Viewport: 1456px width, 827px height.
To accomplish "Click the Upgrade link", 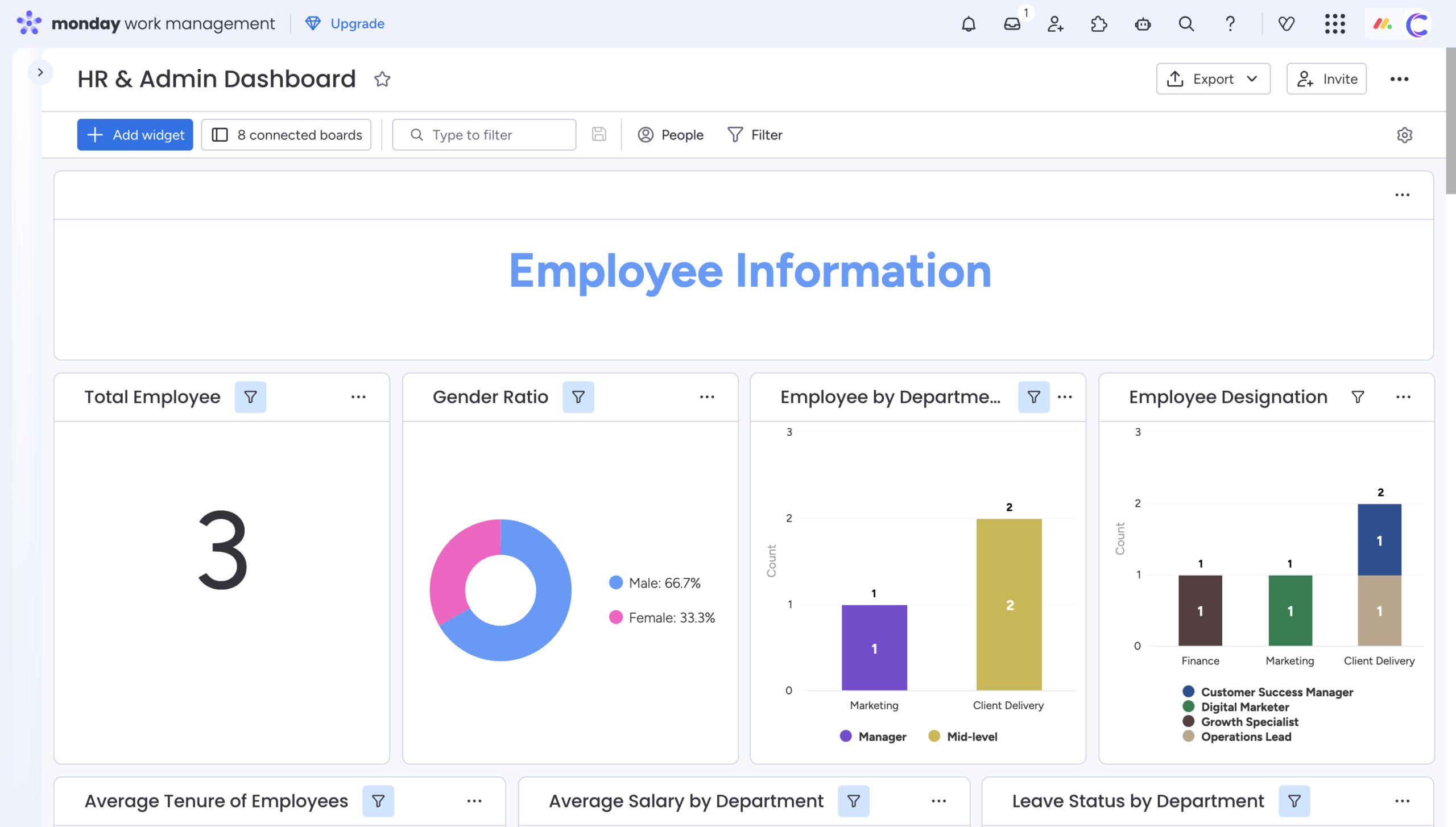I will point(345,24).
